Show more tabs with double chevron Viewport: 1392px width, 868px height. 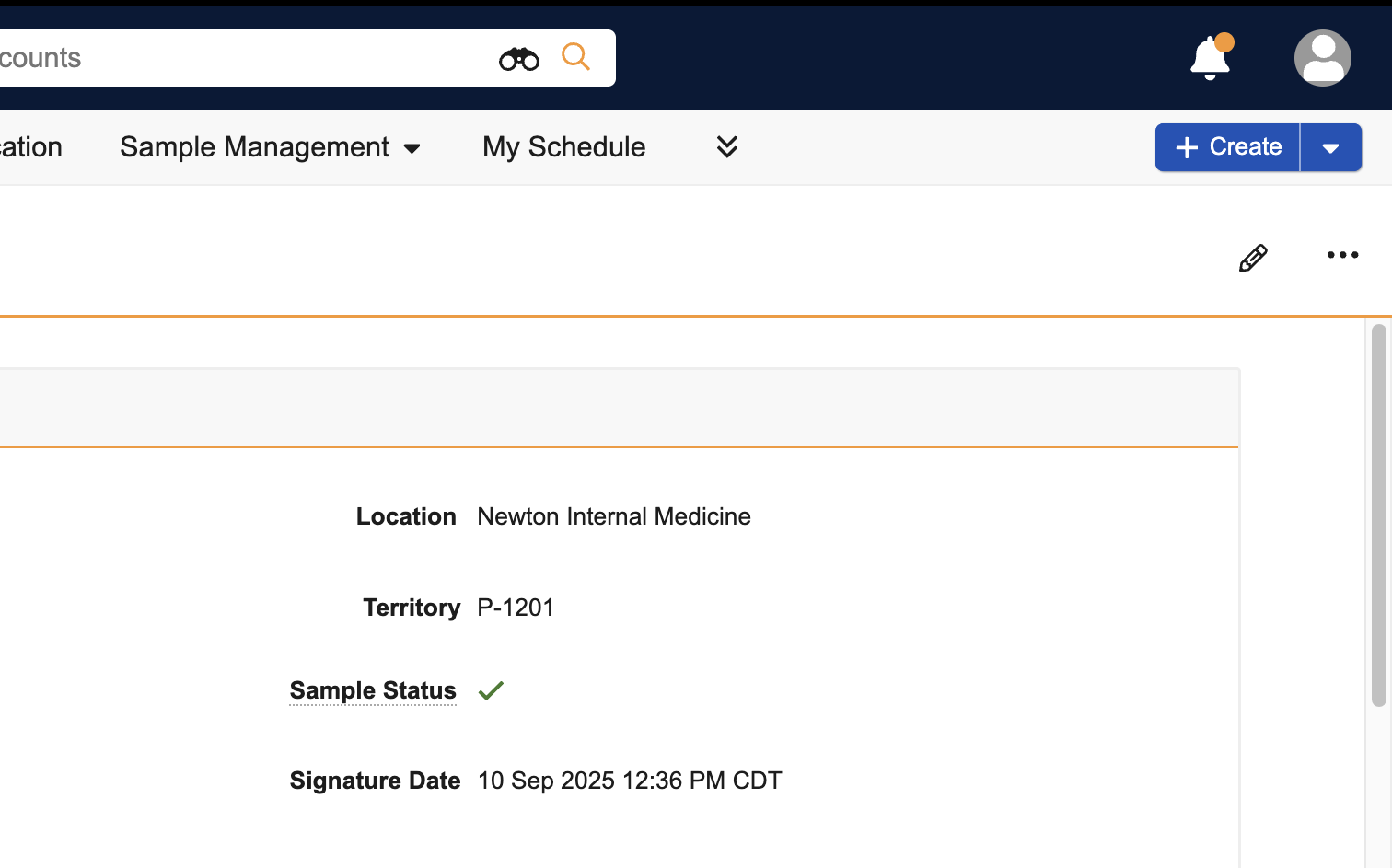pos(726,147)
